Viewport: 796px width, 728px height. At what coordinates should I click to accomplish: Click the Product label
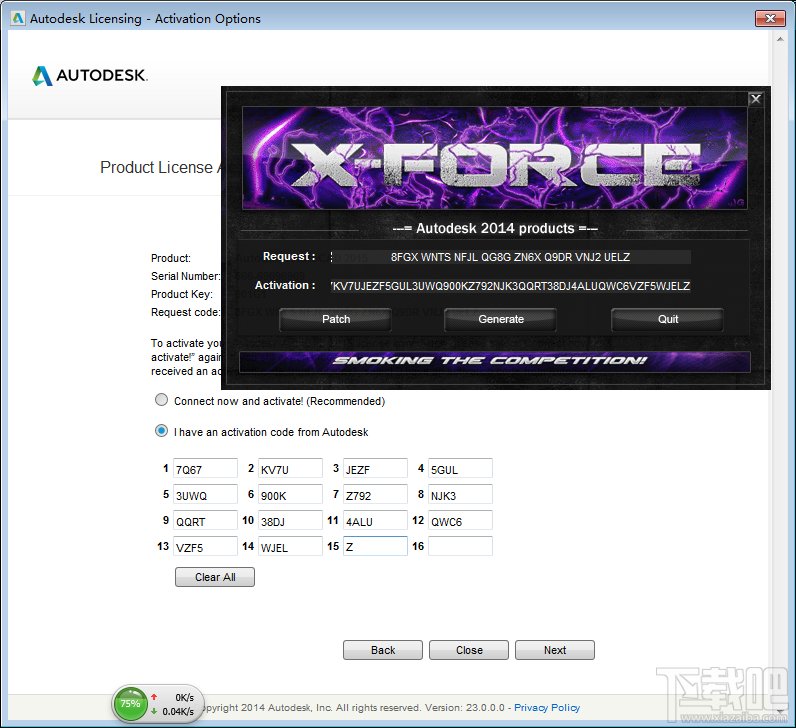171,258
